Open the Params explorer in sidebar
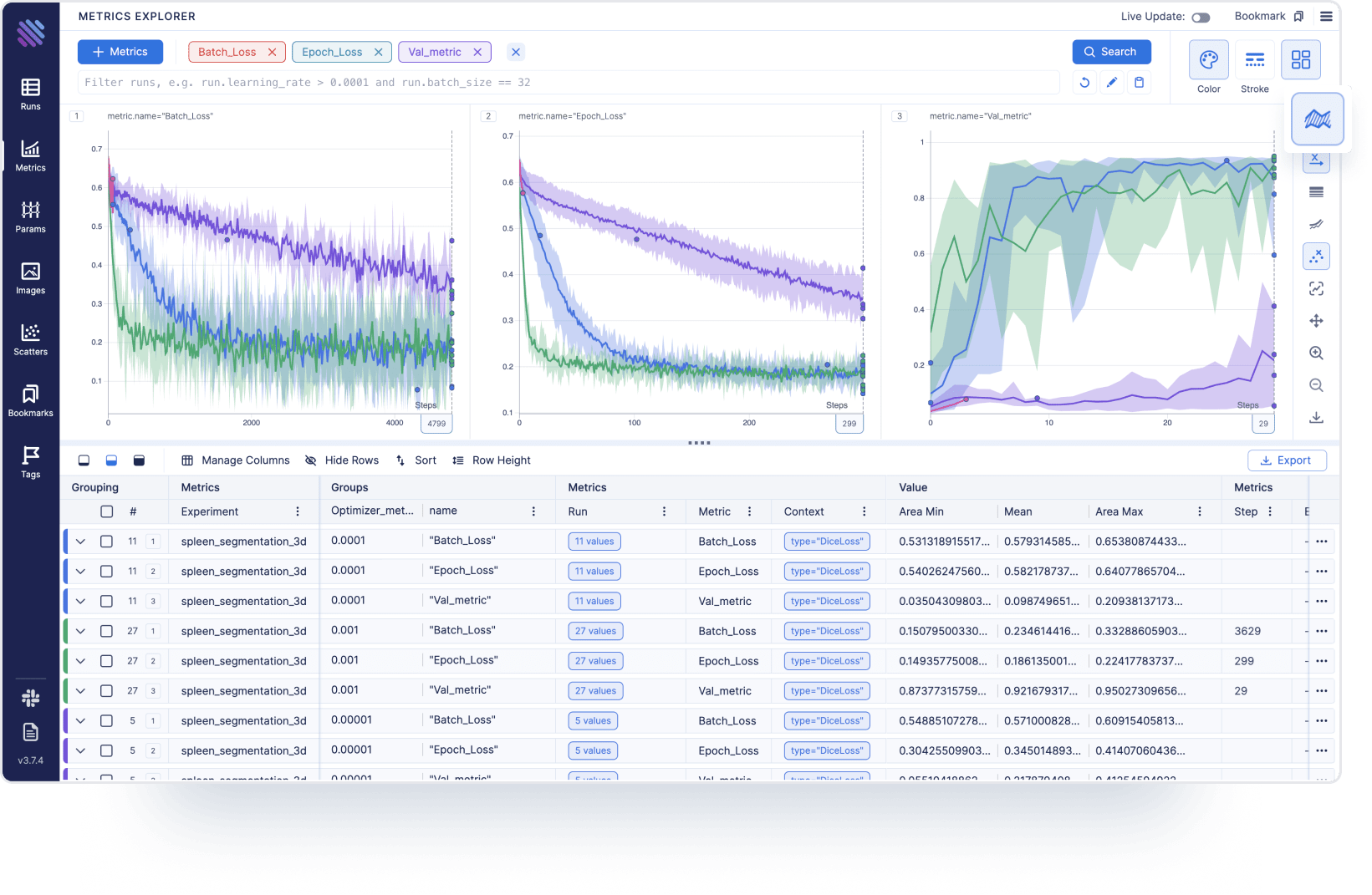Image resolution: width=1372 pixels, height=895 pixels. click(x=30, y=216)
